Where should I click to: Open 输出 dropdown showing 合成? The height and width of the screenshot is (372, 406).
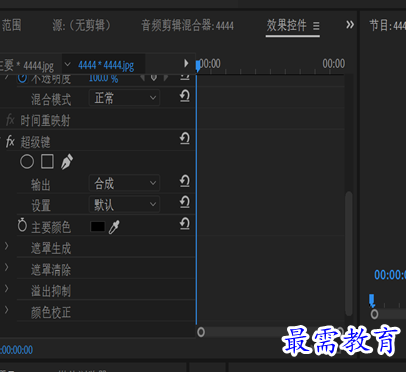(x=124, y=183)
